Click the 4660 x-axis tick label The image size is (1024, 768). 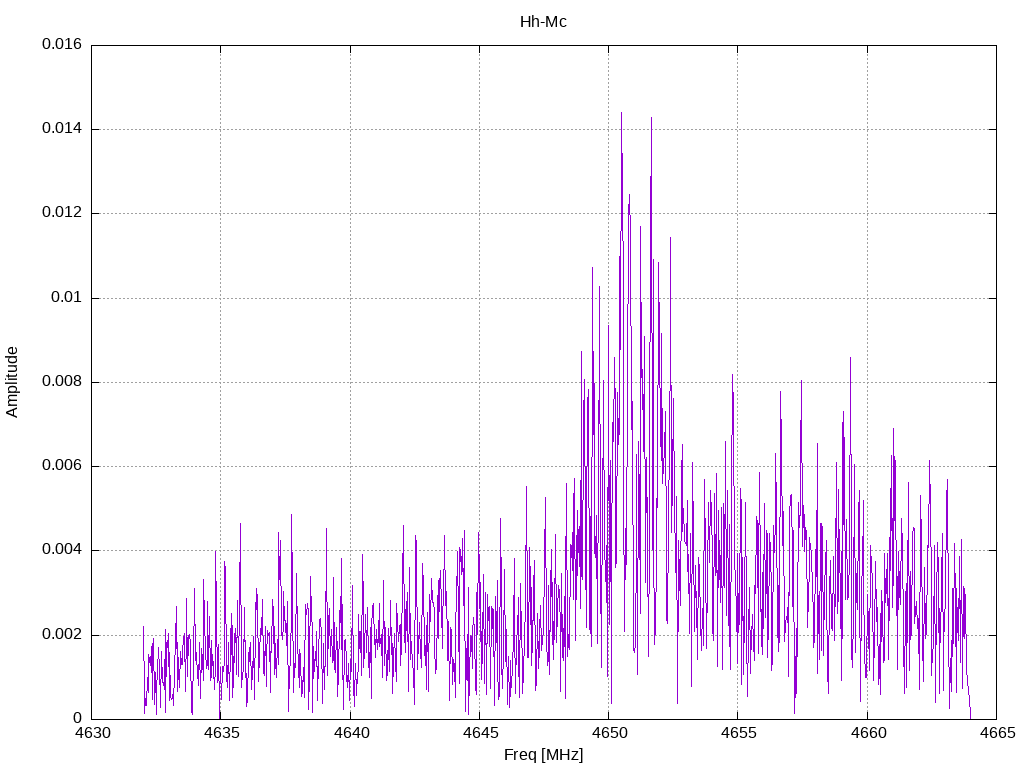tap(867, 733)
